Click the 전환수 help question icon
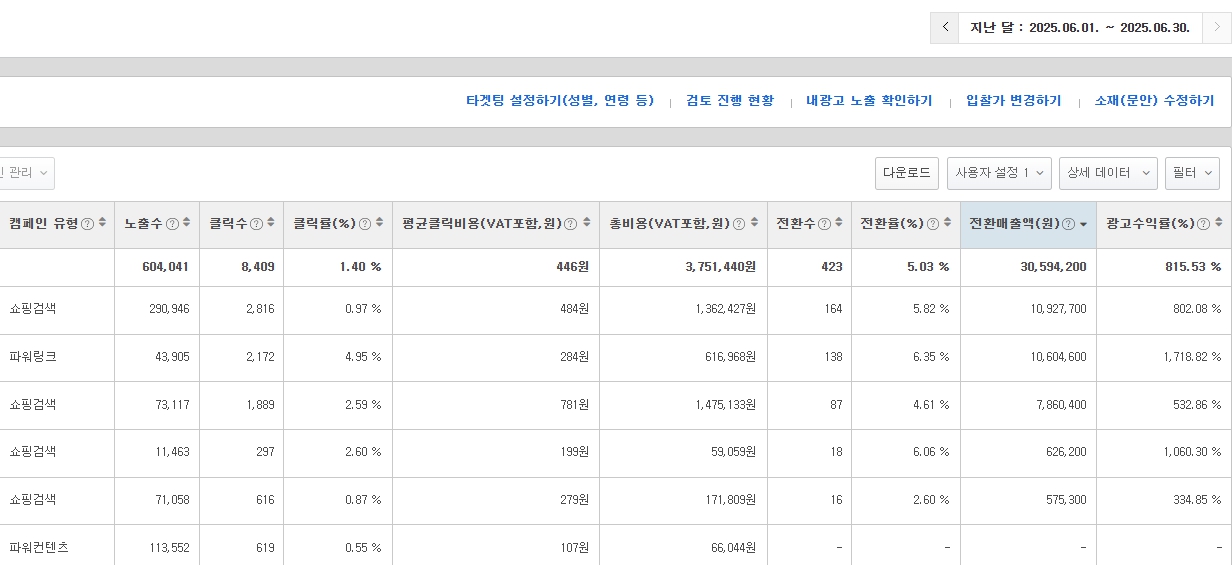This screenshot has width=1232, height=565. pos(823,224)
